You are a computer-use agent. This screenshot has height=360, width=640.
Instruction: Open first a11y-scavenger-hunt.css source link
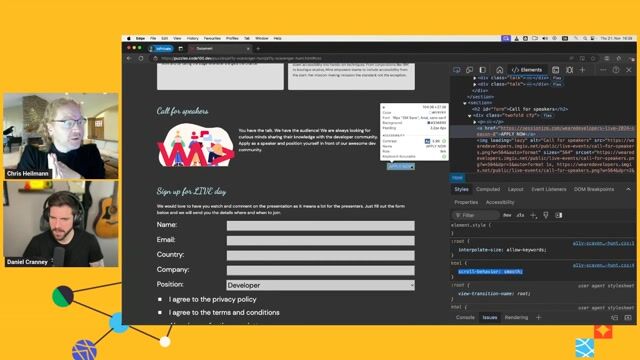(x=603, y=243)
